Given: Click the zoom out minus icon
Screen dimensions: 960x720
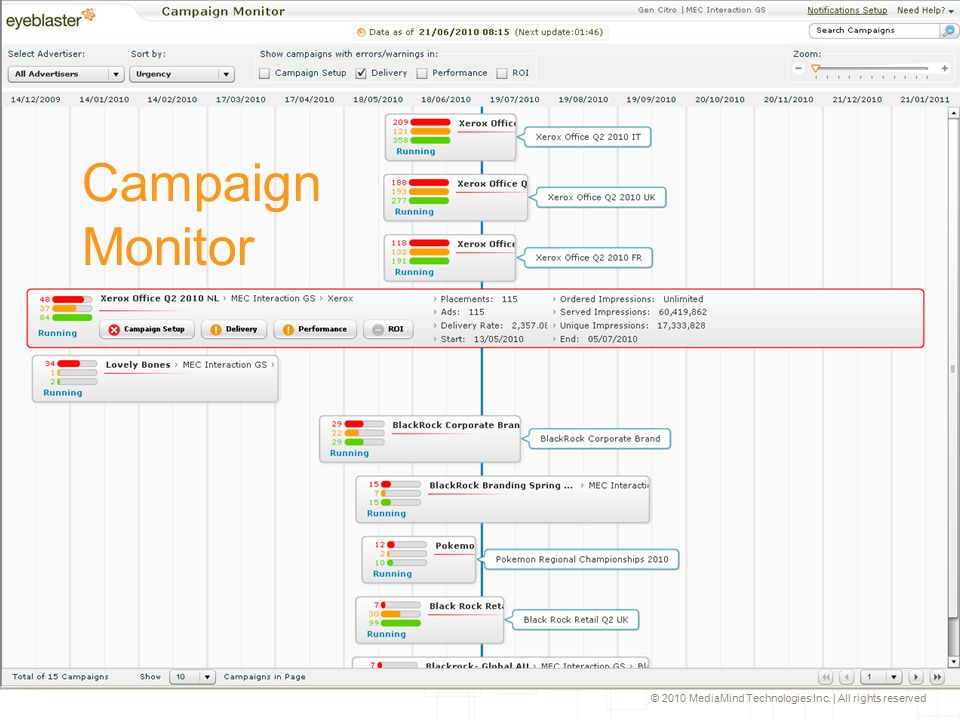Looking at the screenshot, I should [798, 69].
